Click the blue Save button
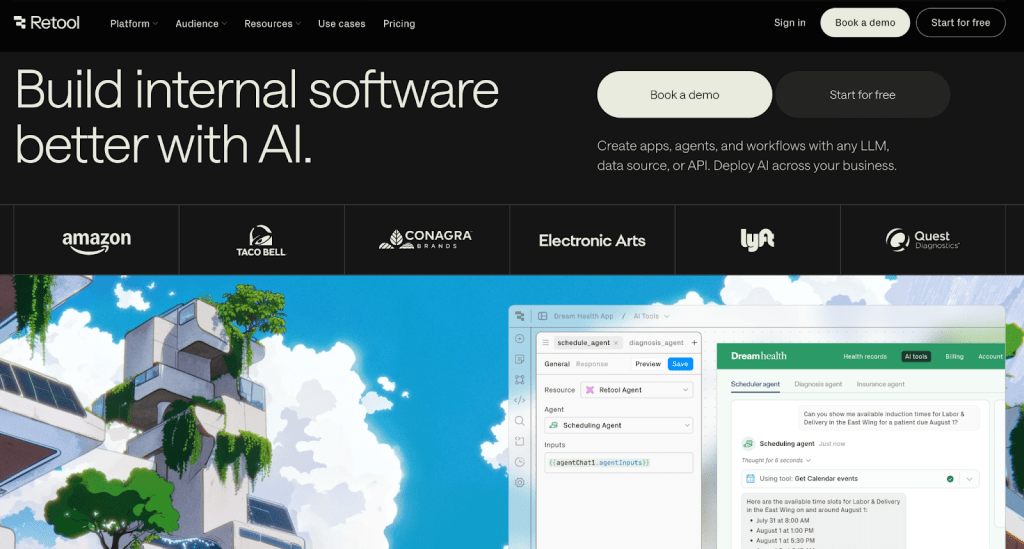 [x=680, y=364]
